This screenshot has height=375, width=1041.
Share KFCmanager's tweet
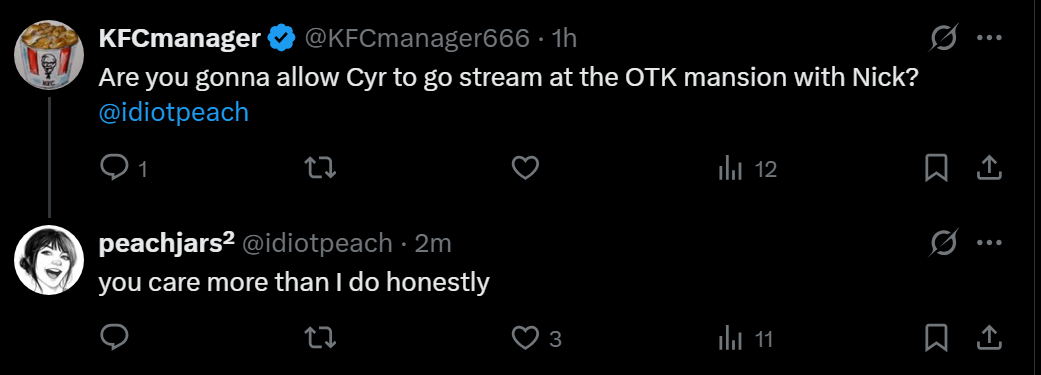coord(989,168)
